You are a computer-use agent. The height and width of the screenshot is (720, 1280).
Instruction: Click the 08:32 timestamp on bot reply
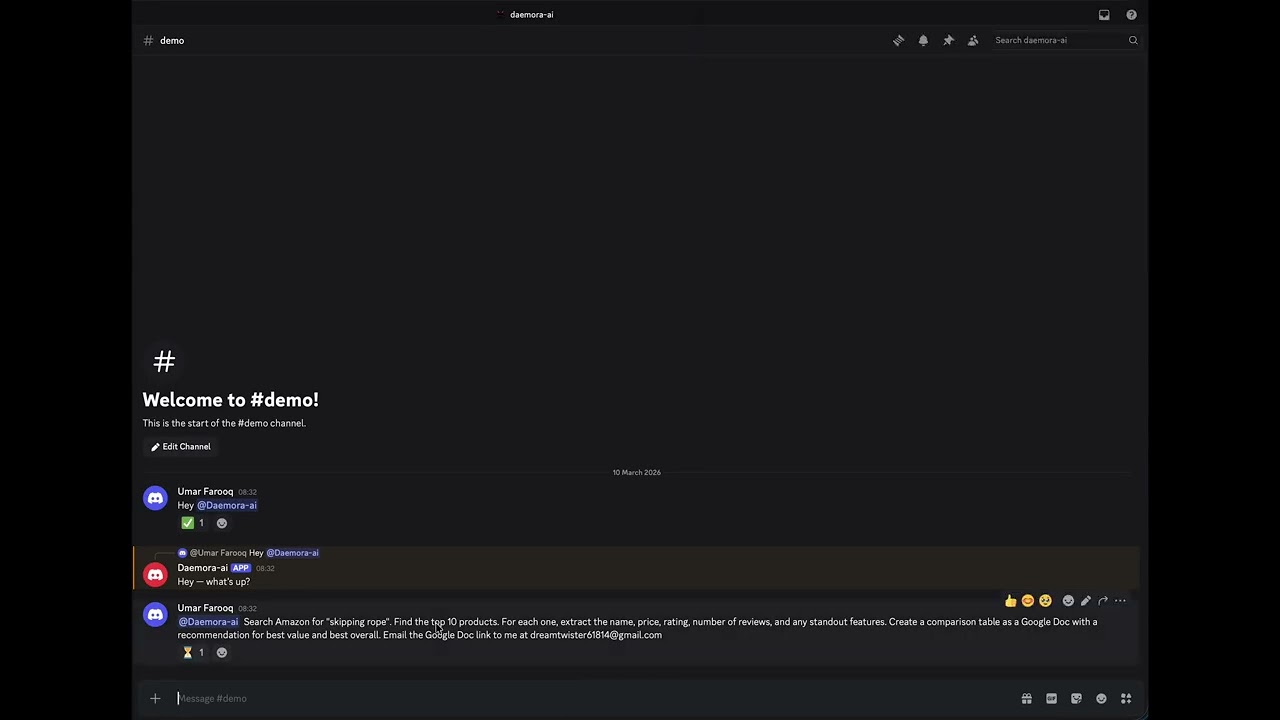[x=265, y=568]
